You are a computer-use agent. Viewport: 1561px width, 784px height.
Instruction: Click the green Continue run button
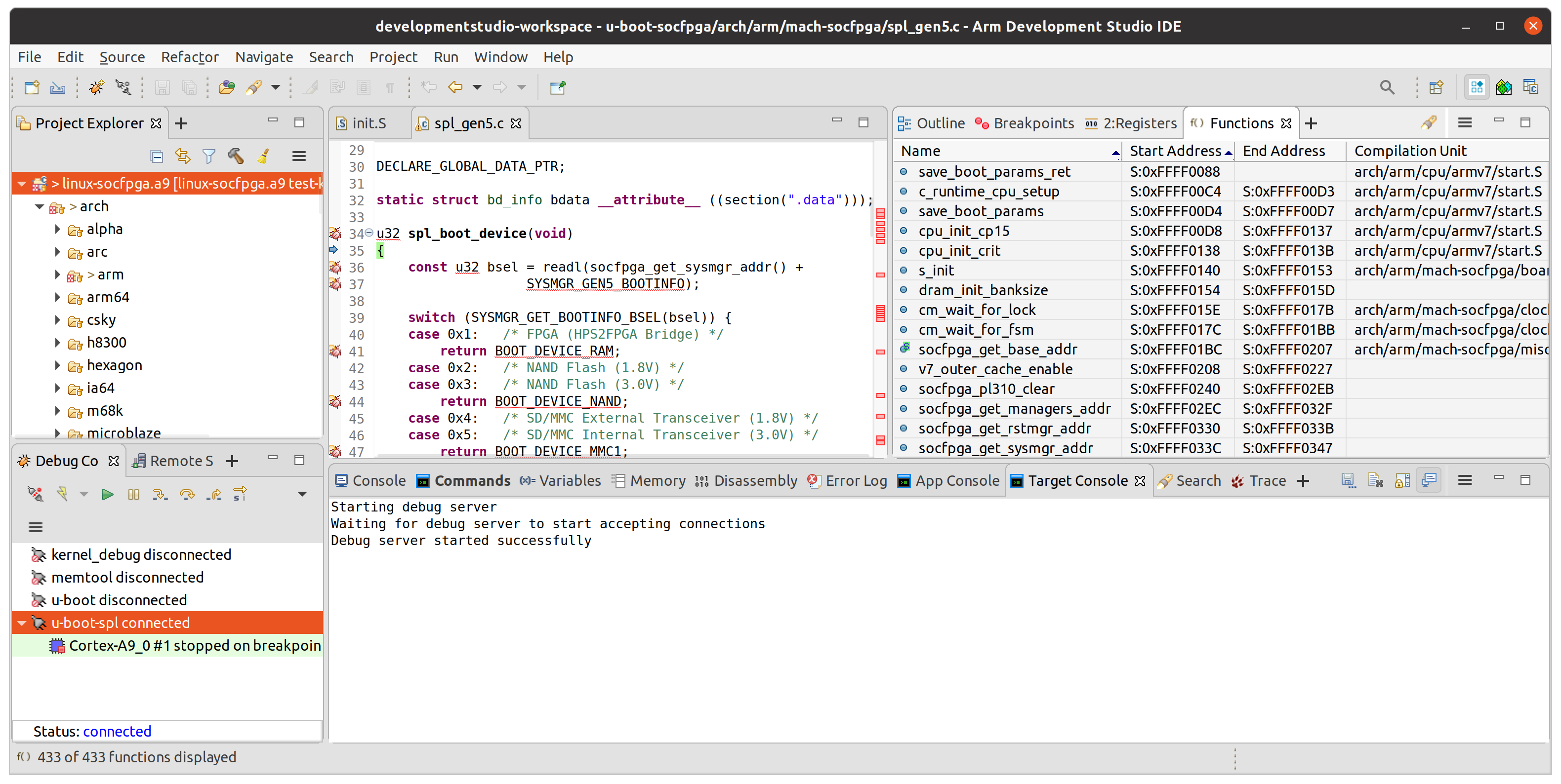coord(107,495)
